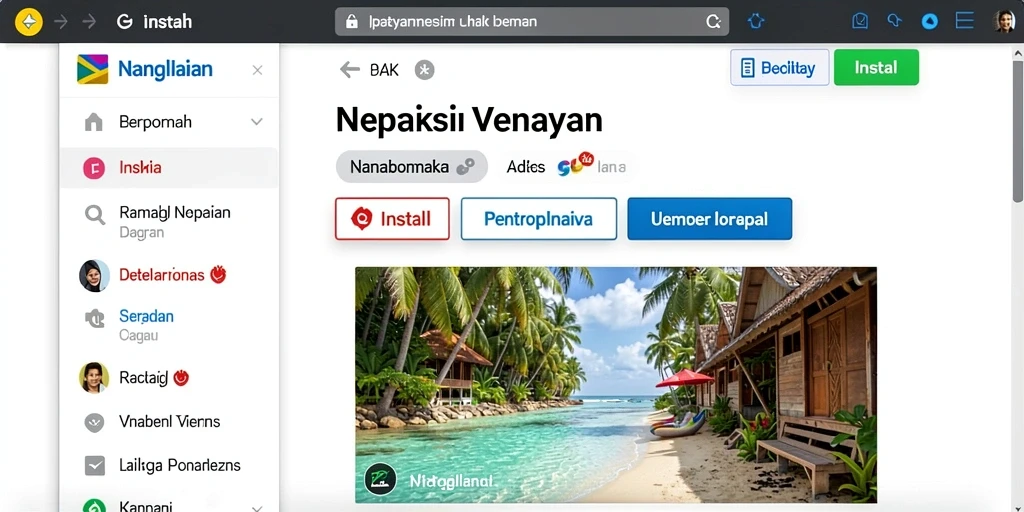1024x512 pixels.
Task: Expand the Kannani chevron
Action: (257, 507)
